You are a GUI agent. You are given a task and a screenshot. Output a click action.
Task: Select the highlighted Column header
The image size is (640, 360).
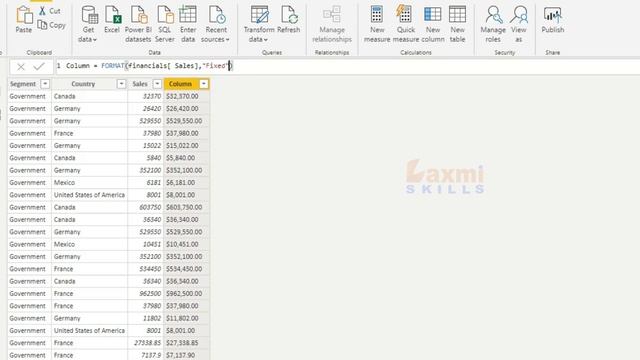point(180,84)
